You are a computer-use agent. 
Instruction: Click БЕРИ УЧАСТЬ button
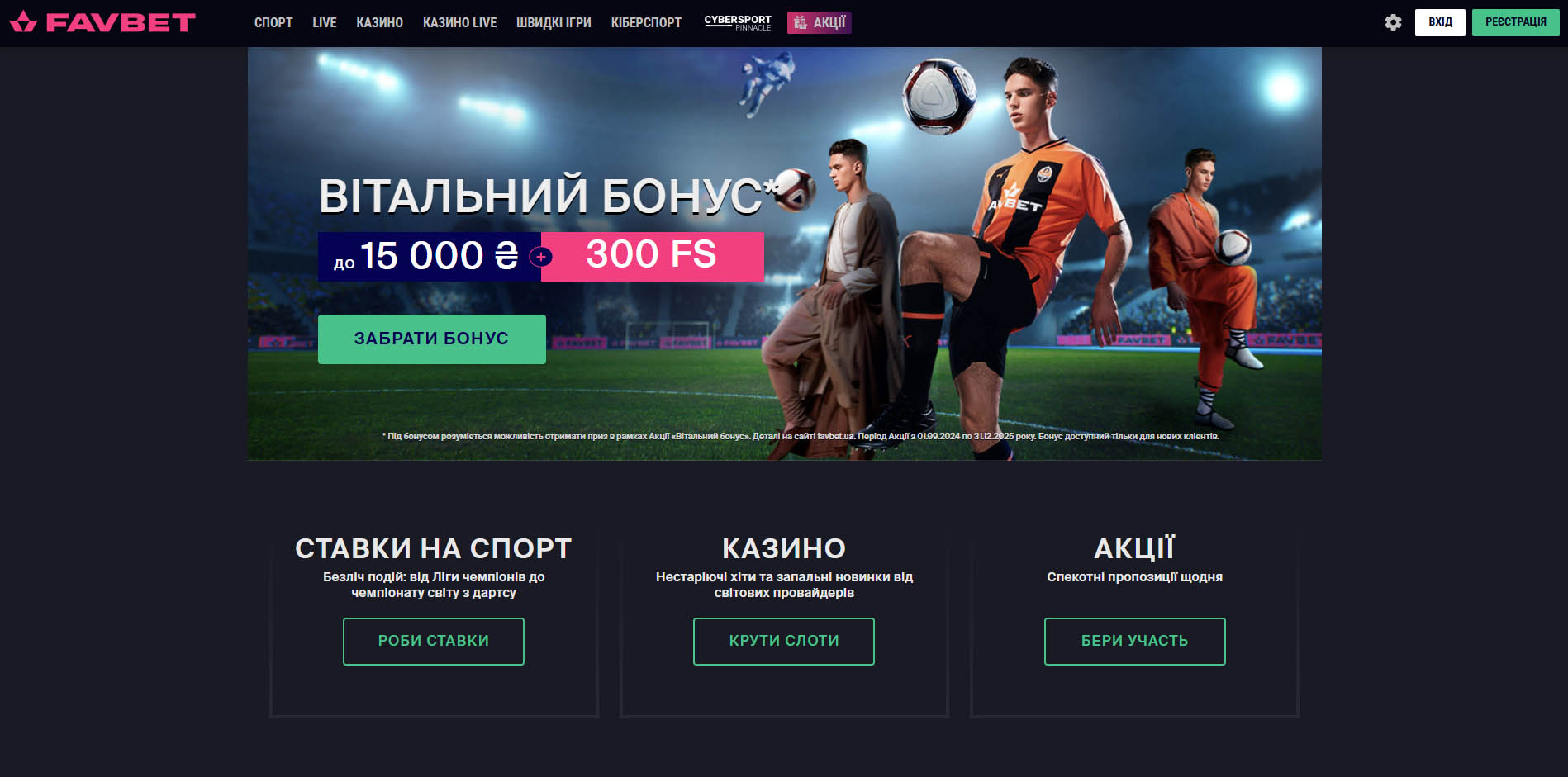1135,641
